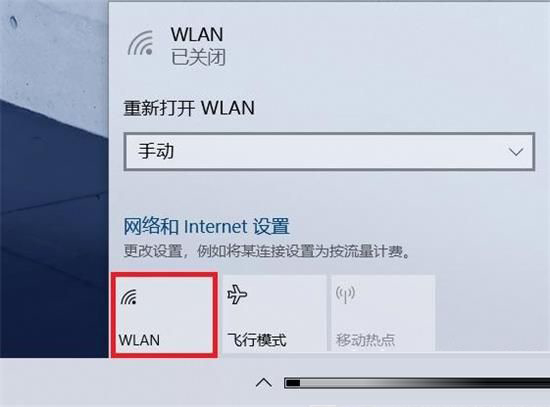Screen dimensions: 550x407
Task: Click the WLAN text label in bottom tile
Action: tap(139, 340)
